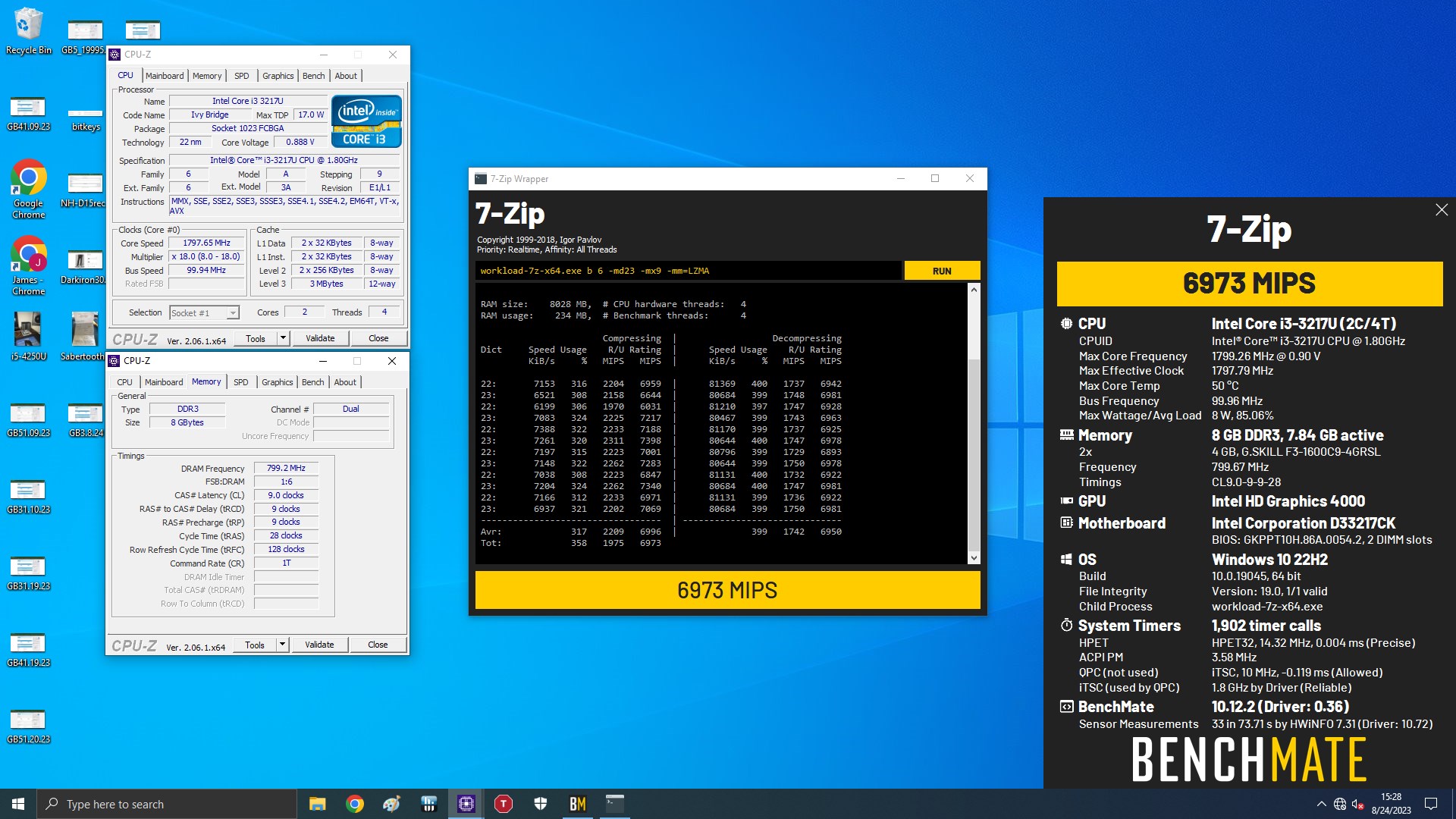Click the Intel Core i3 3217U name field
Viewport: 1456px width, 819px height.
click(x=248, y=101)
